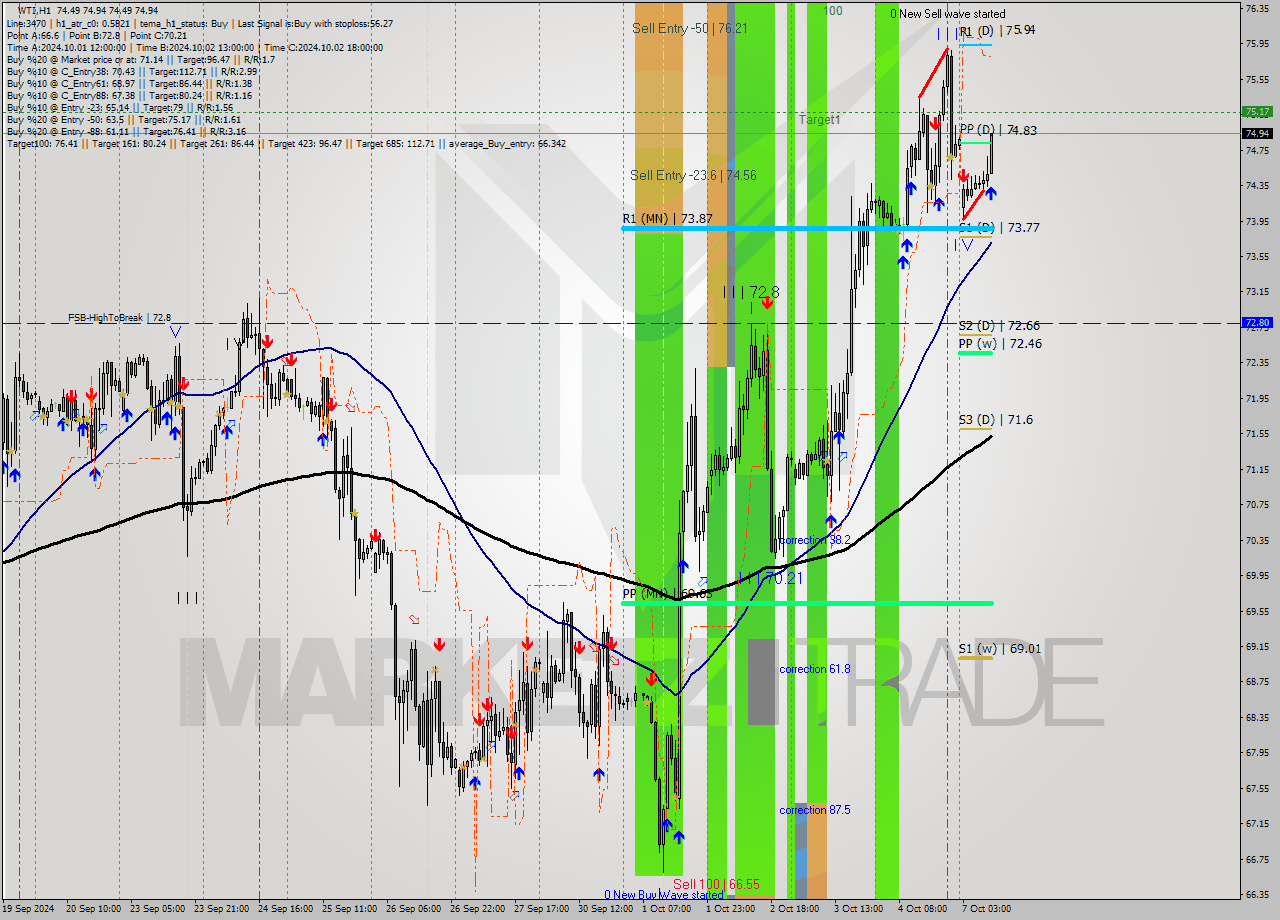1280x920 pixels.
Task: Click the 'PP (D) | 74.83' pivot label
Action: click(x=998, y=130)
